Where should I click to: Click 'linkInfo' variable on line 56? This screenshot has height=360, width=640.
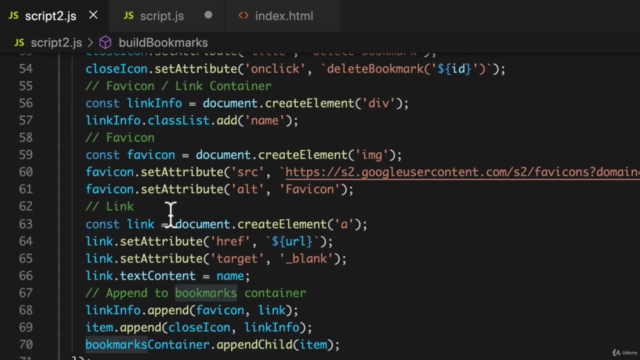click(154, 103)
